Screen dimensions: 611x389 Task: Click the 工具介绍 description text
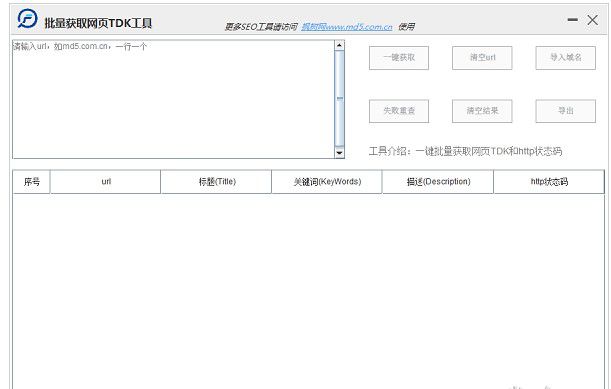coord(465,151)
